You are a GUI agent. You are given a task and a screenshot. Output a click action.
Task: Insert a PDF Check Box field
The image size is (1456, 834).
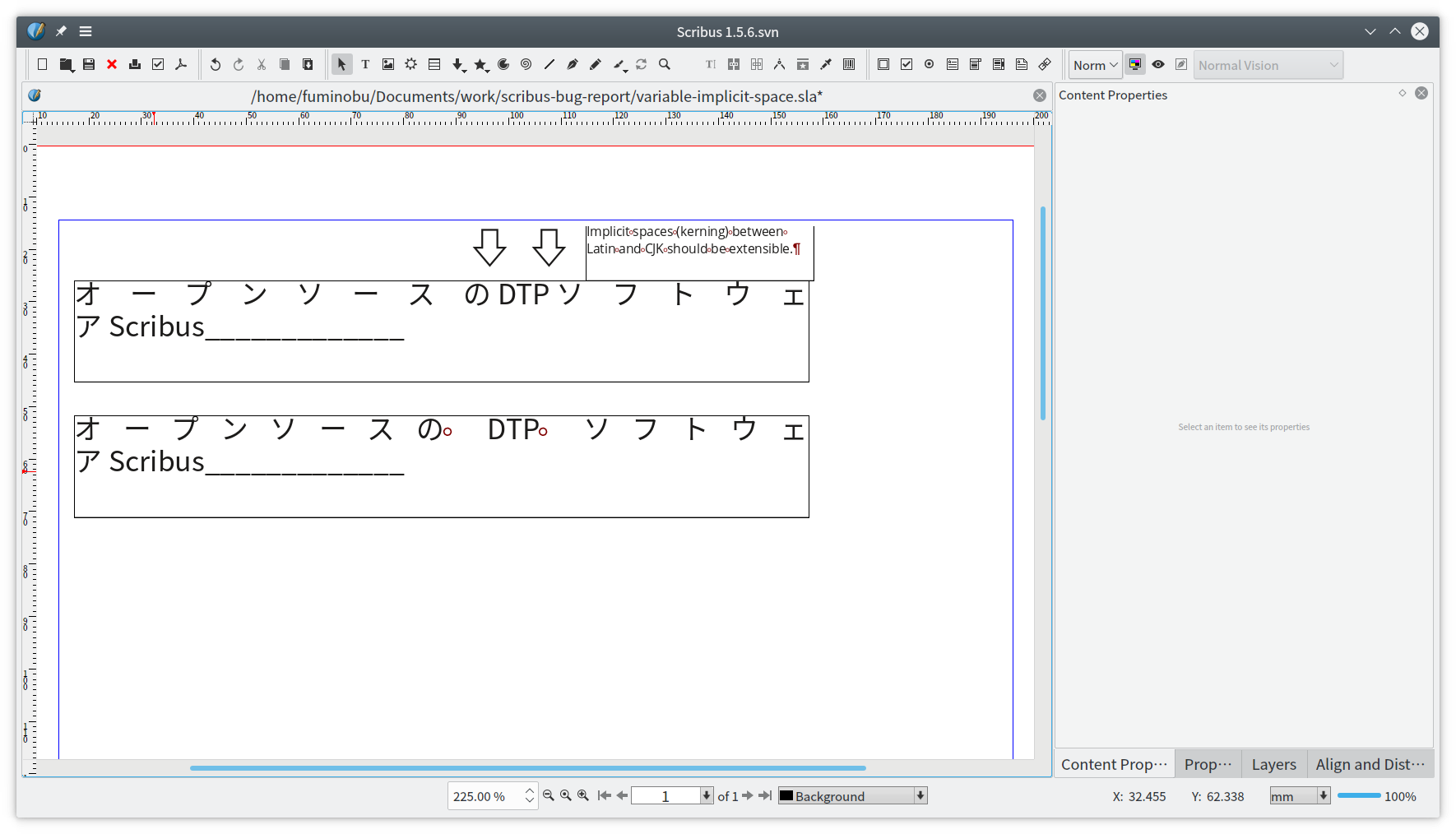(907, 64)
